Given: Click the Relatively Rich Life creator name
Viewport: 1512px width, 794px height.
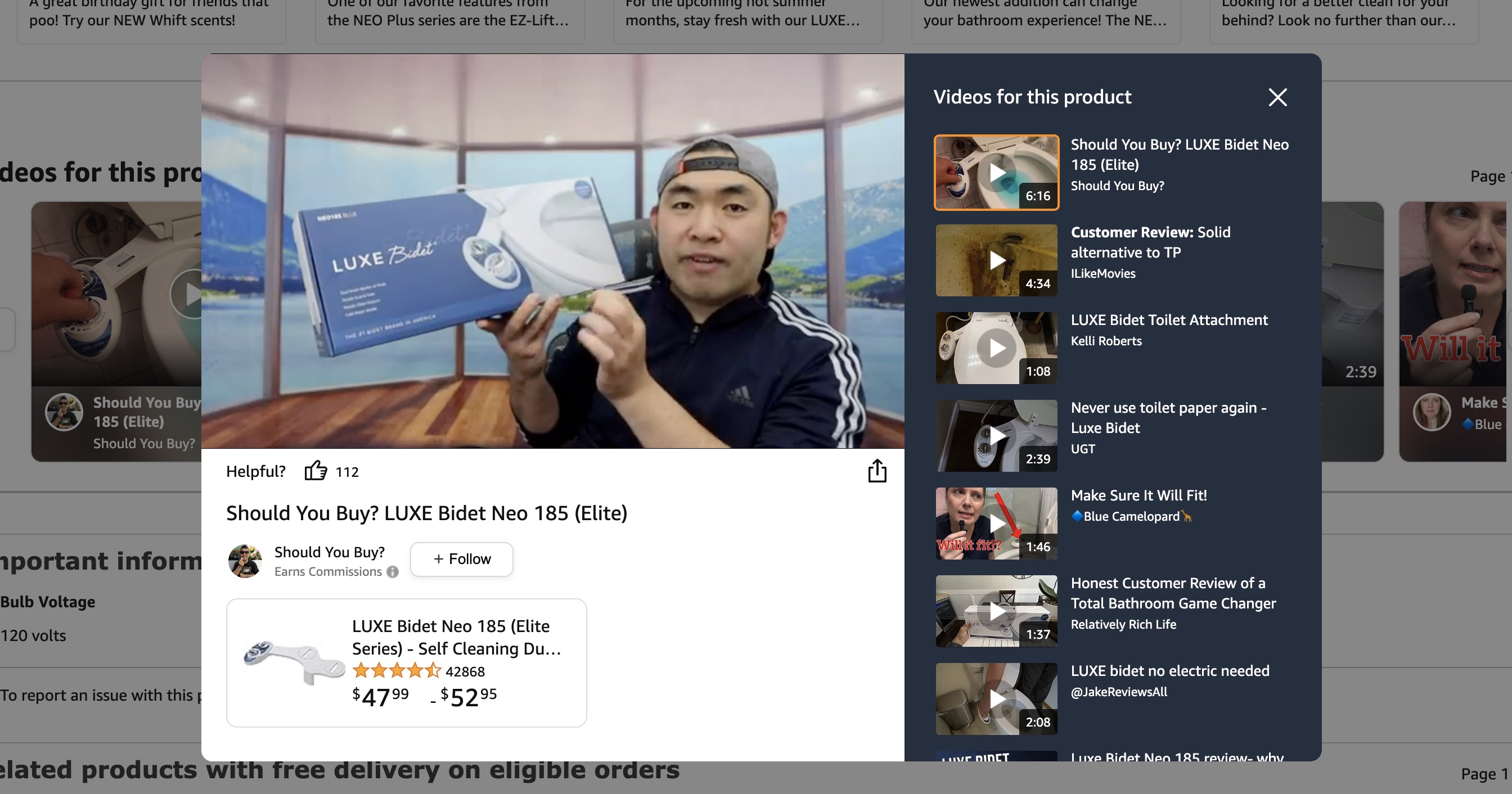Looking at the screenshot, I should coord(1123,624).
